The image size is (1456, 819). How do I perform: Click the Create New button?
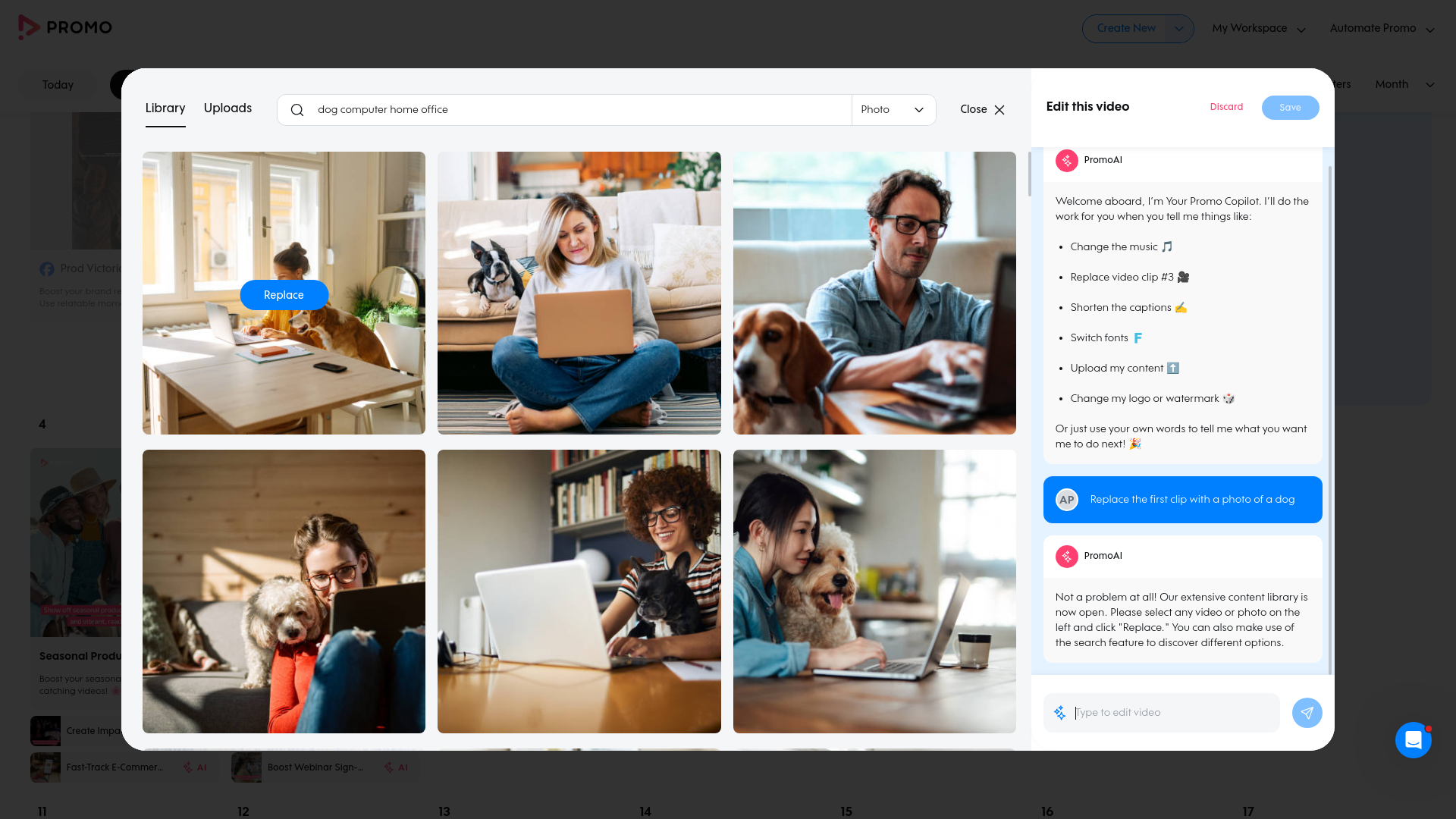1125,29
